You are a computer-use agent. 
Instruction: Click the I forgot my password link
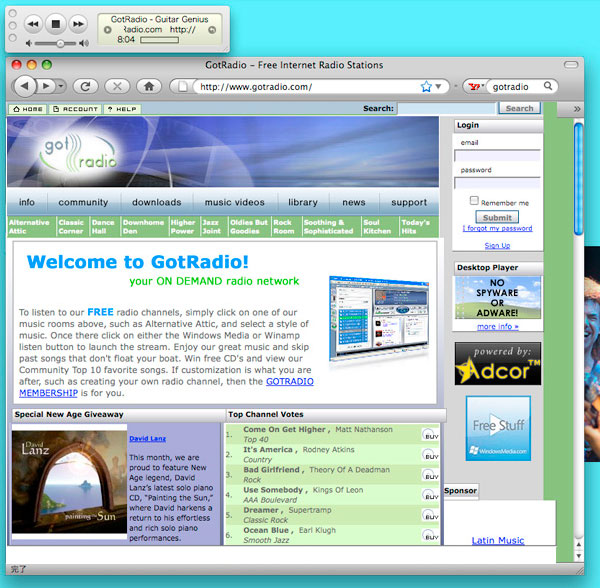coord(497,228)
